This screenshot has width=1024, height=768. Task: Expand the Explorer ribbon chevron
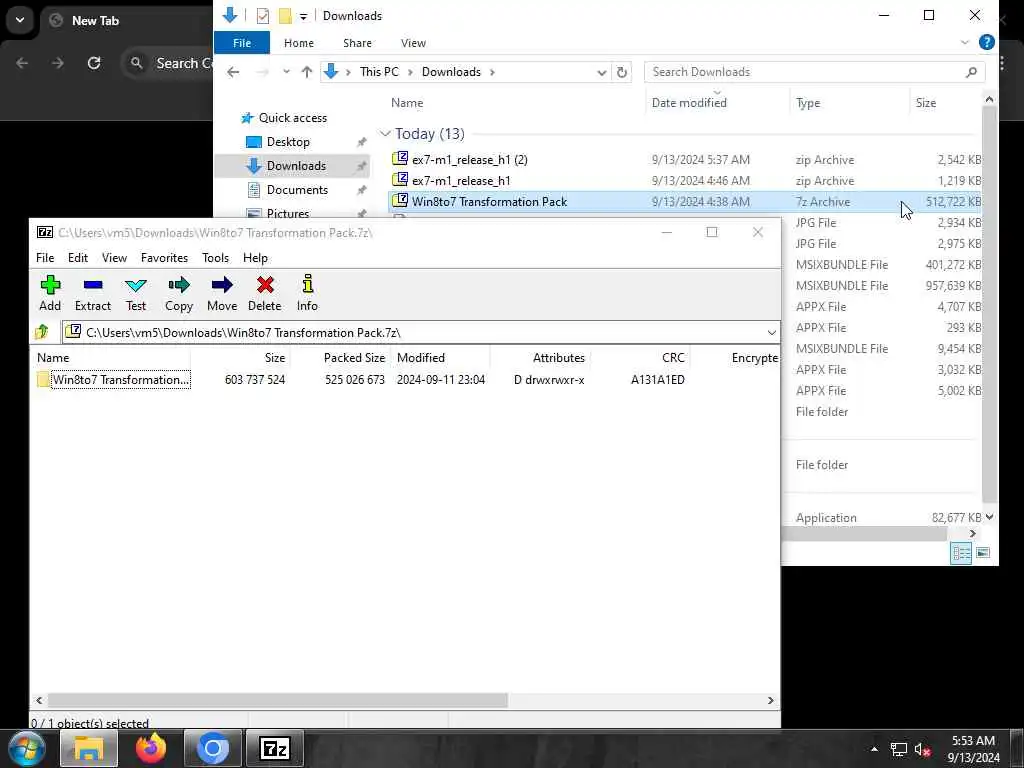click(x=965, y=42)
